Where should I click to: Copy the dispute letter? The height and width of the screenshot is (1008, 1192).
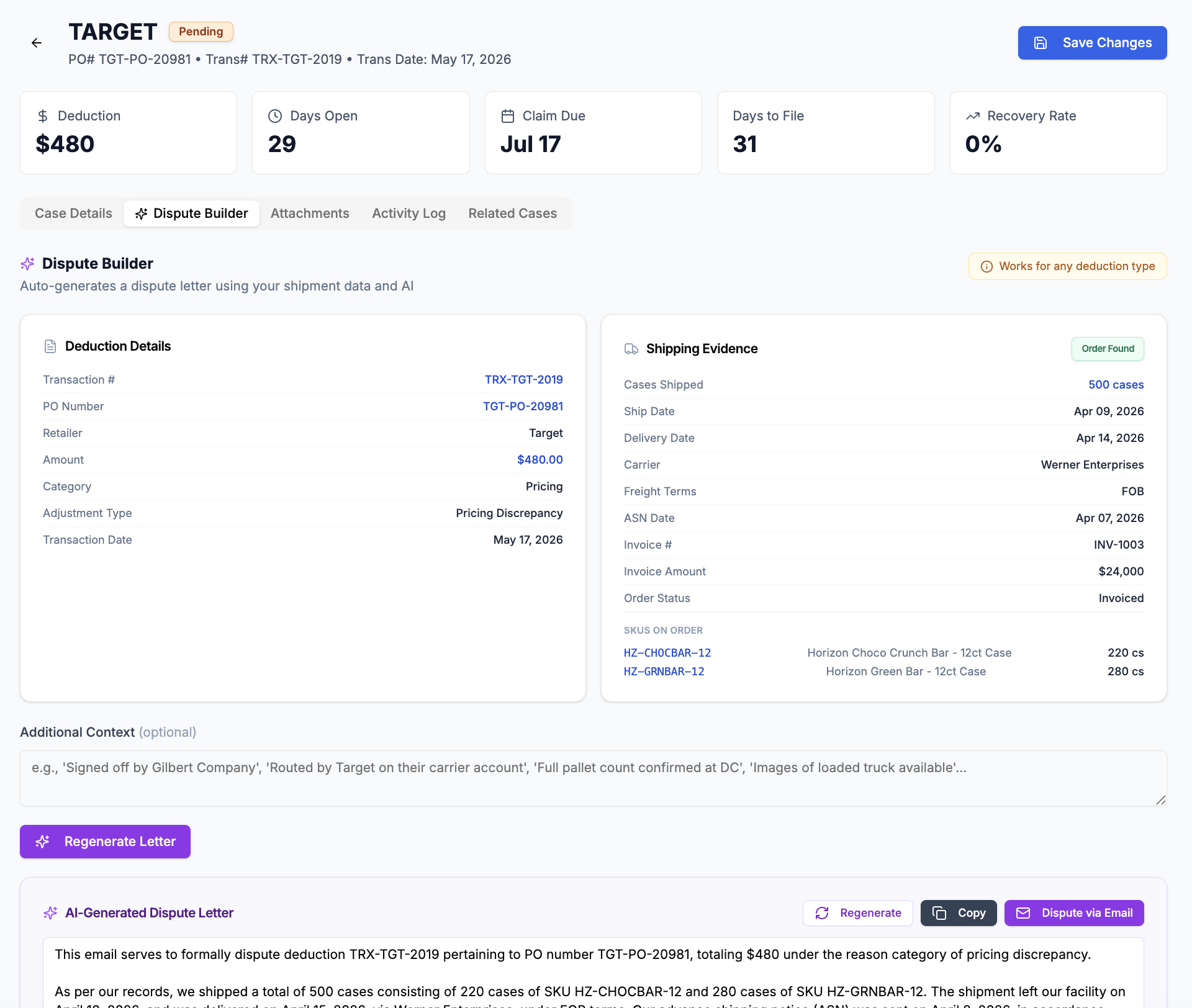click(x=958, y=913)
